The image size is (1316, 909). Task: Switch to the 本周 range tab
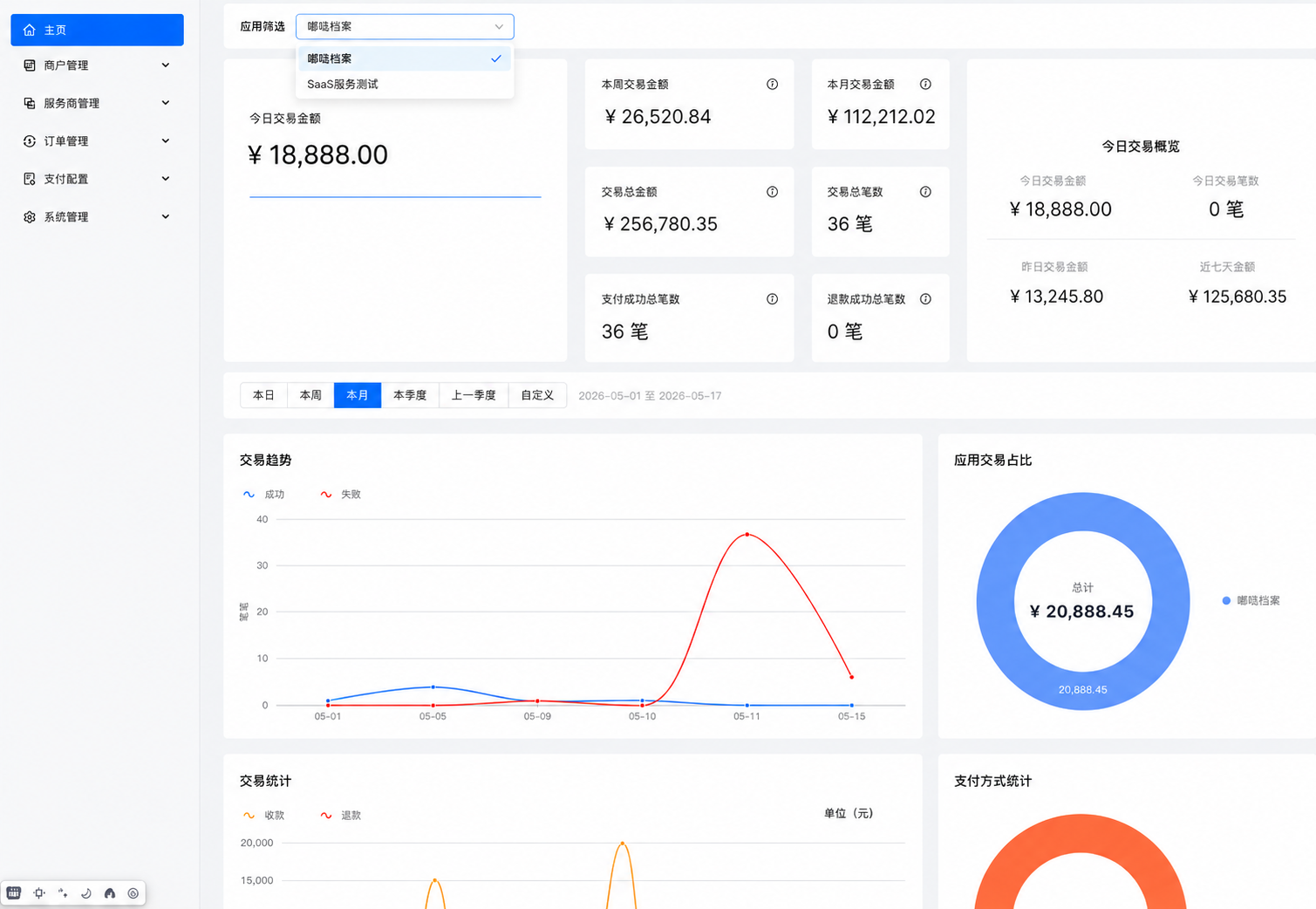[x=311, y=395]
